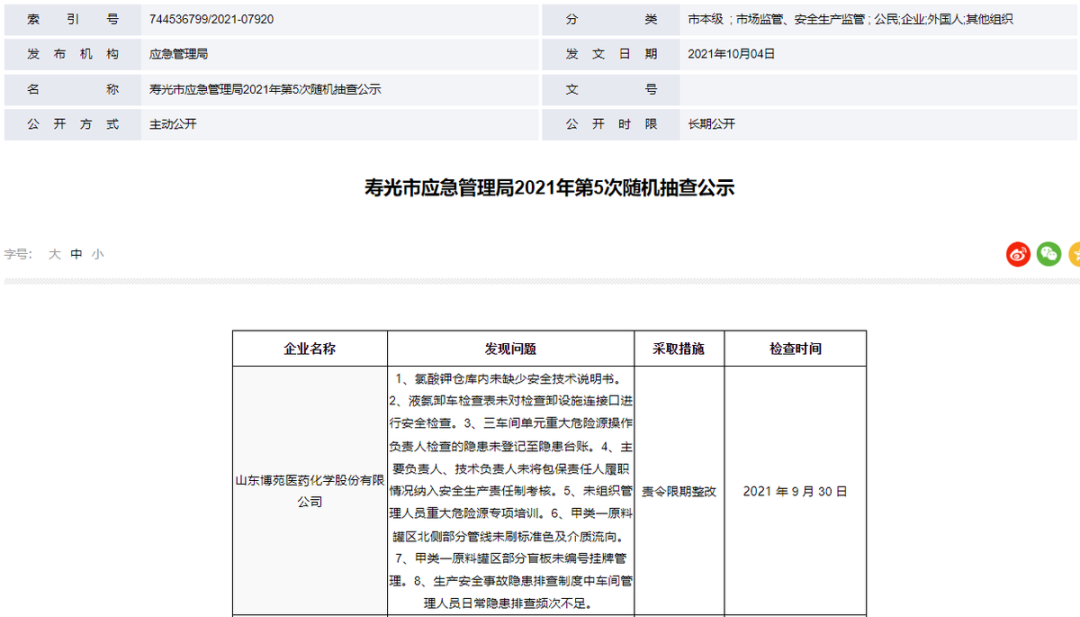Click publication date 2021年10月04日
Viewport: 1080px width, 617px height.
731,54
